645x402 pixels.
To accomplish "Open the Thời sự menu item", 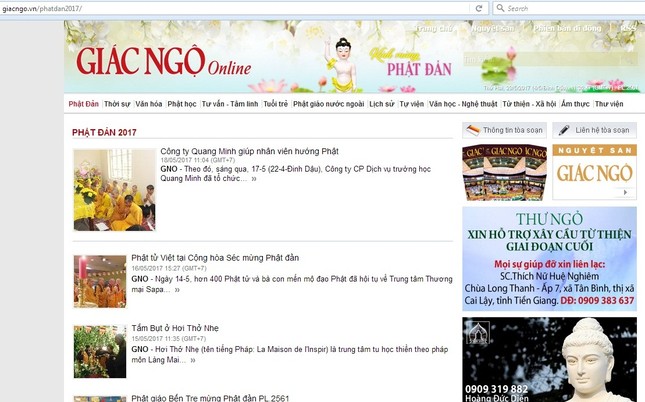I will tap(117, 104).
